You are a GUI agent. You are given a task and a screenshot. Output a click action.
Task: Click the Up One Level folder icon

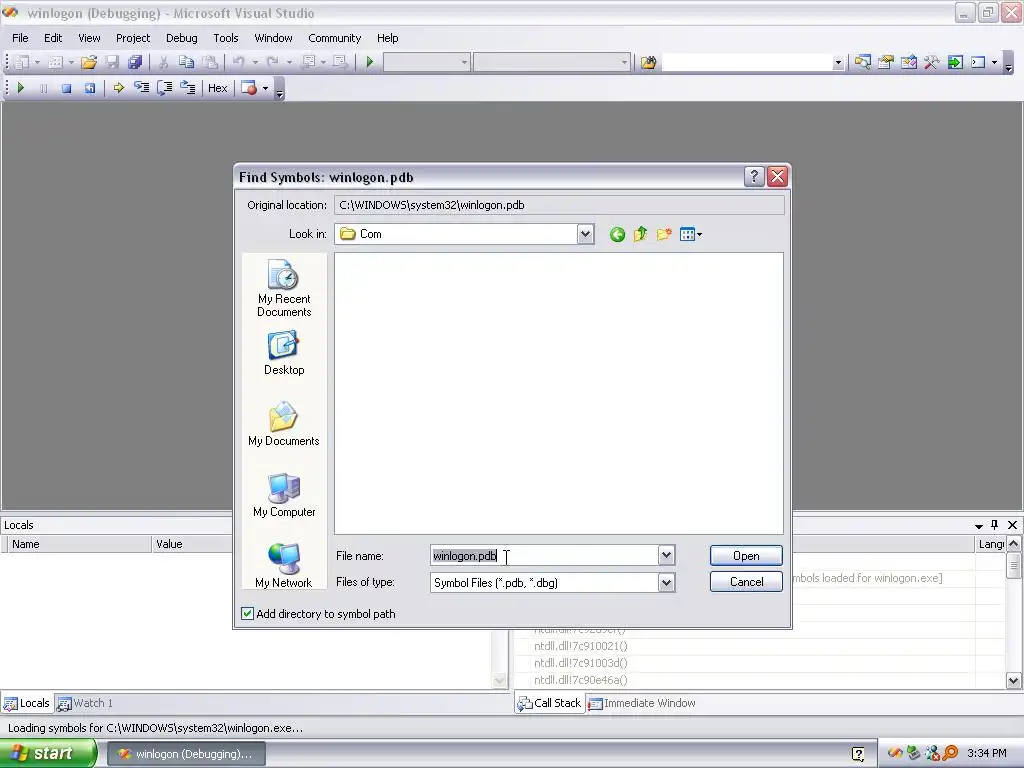pos(641,234)
